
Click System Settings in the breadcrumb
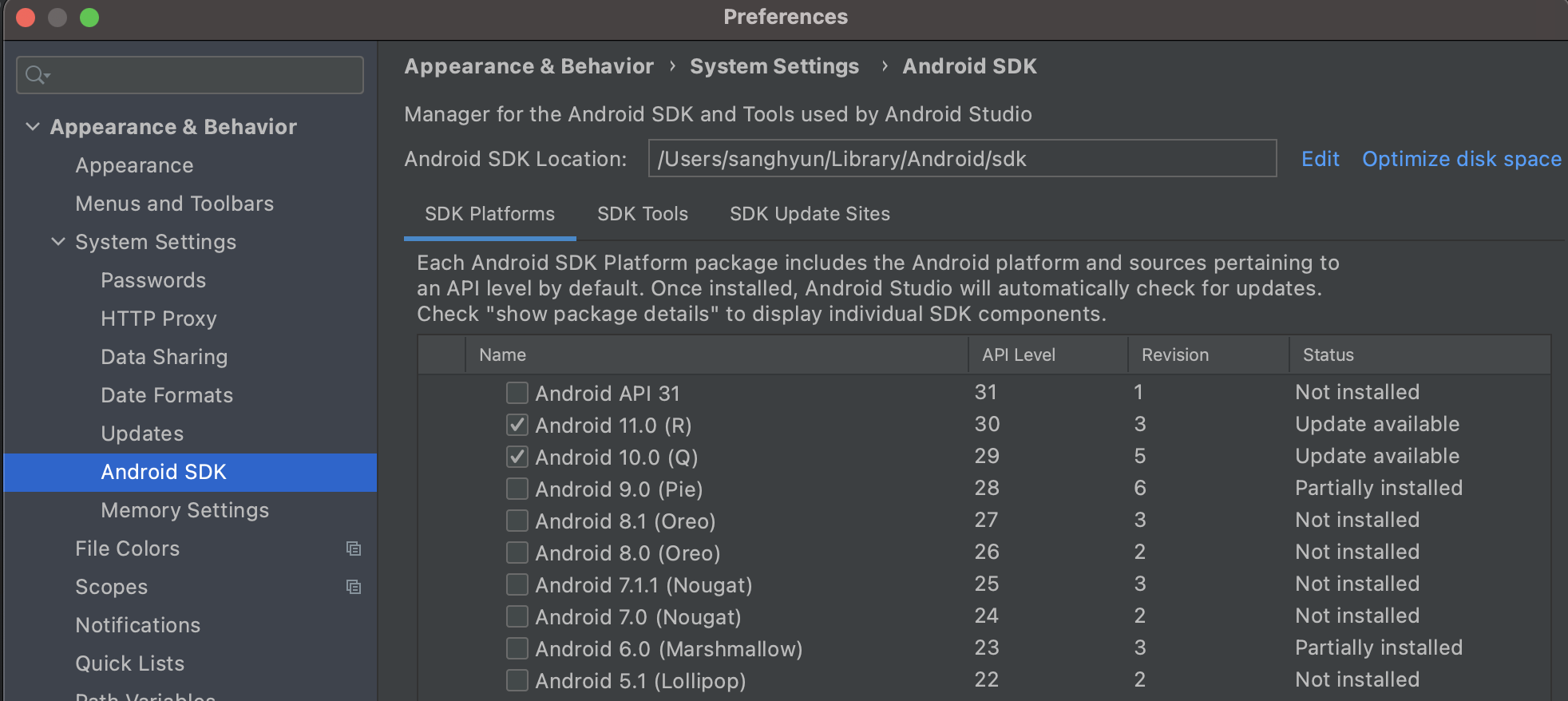(x=774, y=66)
